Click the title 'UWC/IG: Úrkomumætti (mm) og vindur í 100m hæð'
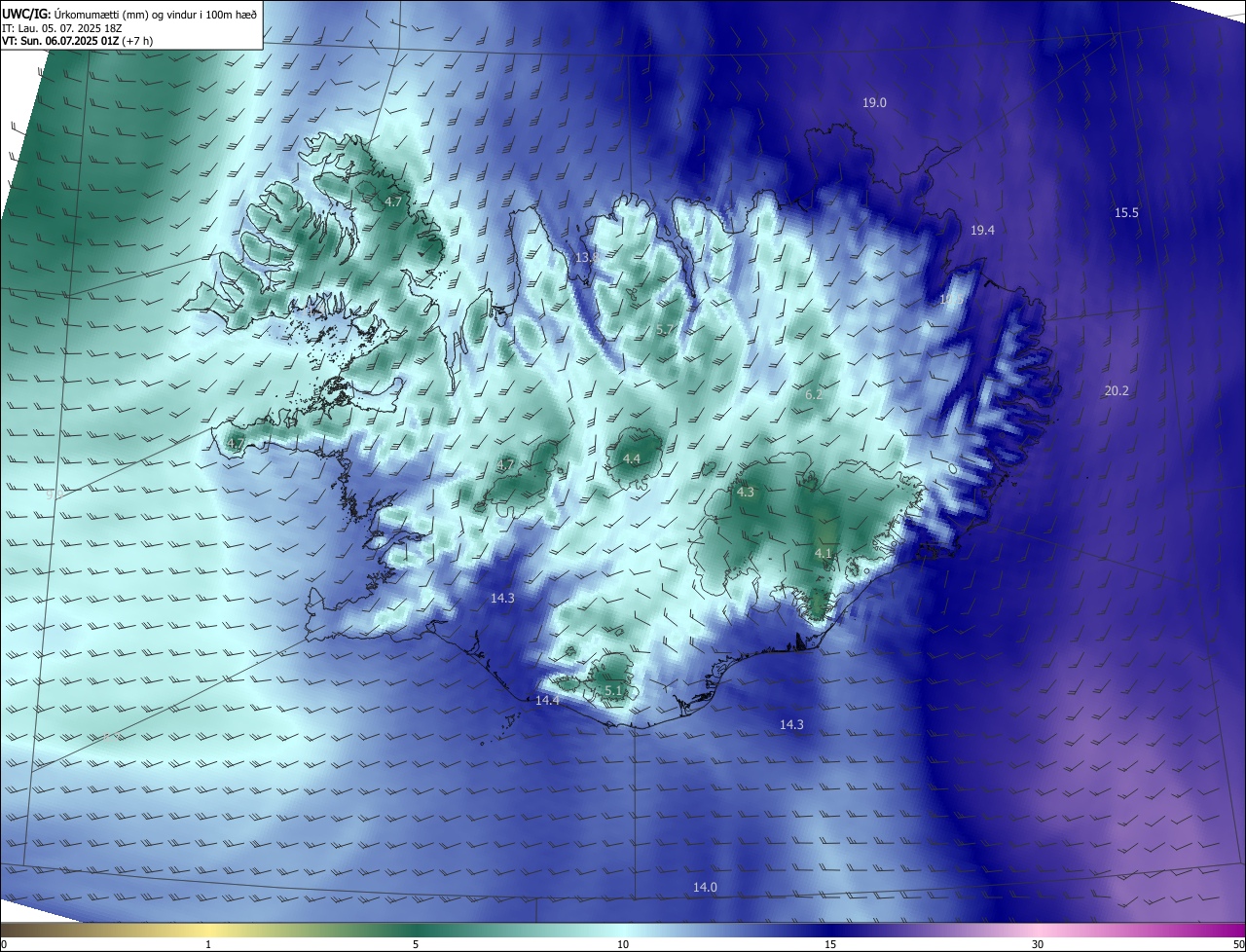Screen dimensions: 1246x952 (x=129, y=13)
